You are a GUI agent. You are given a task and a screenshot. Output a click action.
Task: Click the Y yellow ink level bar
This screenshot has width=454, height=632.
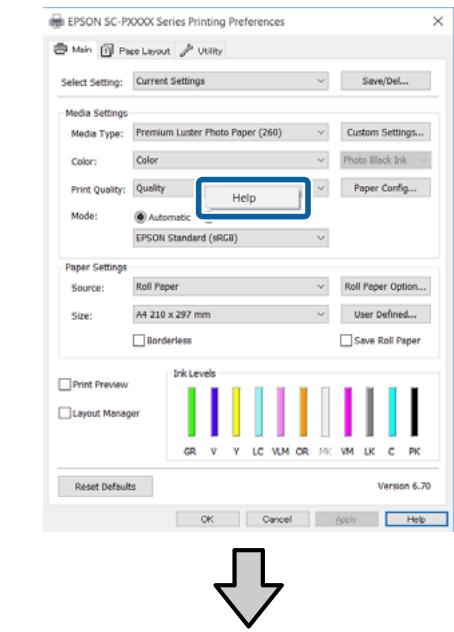click(236, 412)
